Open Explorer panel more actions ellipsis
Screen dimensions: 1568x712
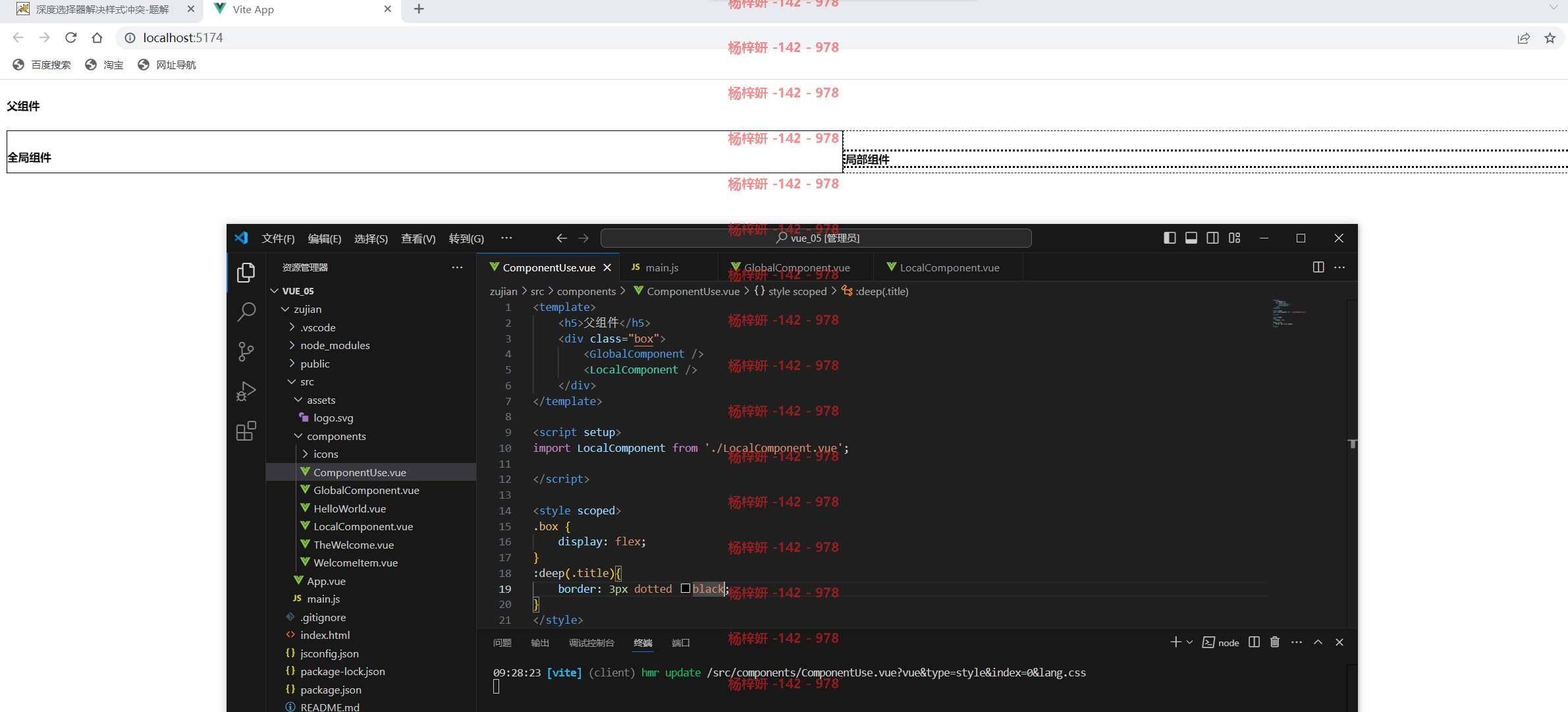point(457,267)
